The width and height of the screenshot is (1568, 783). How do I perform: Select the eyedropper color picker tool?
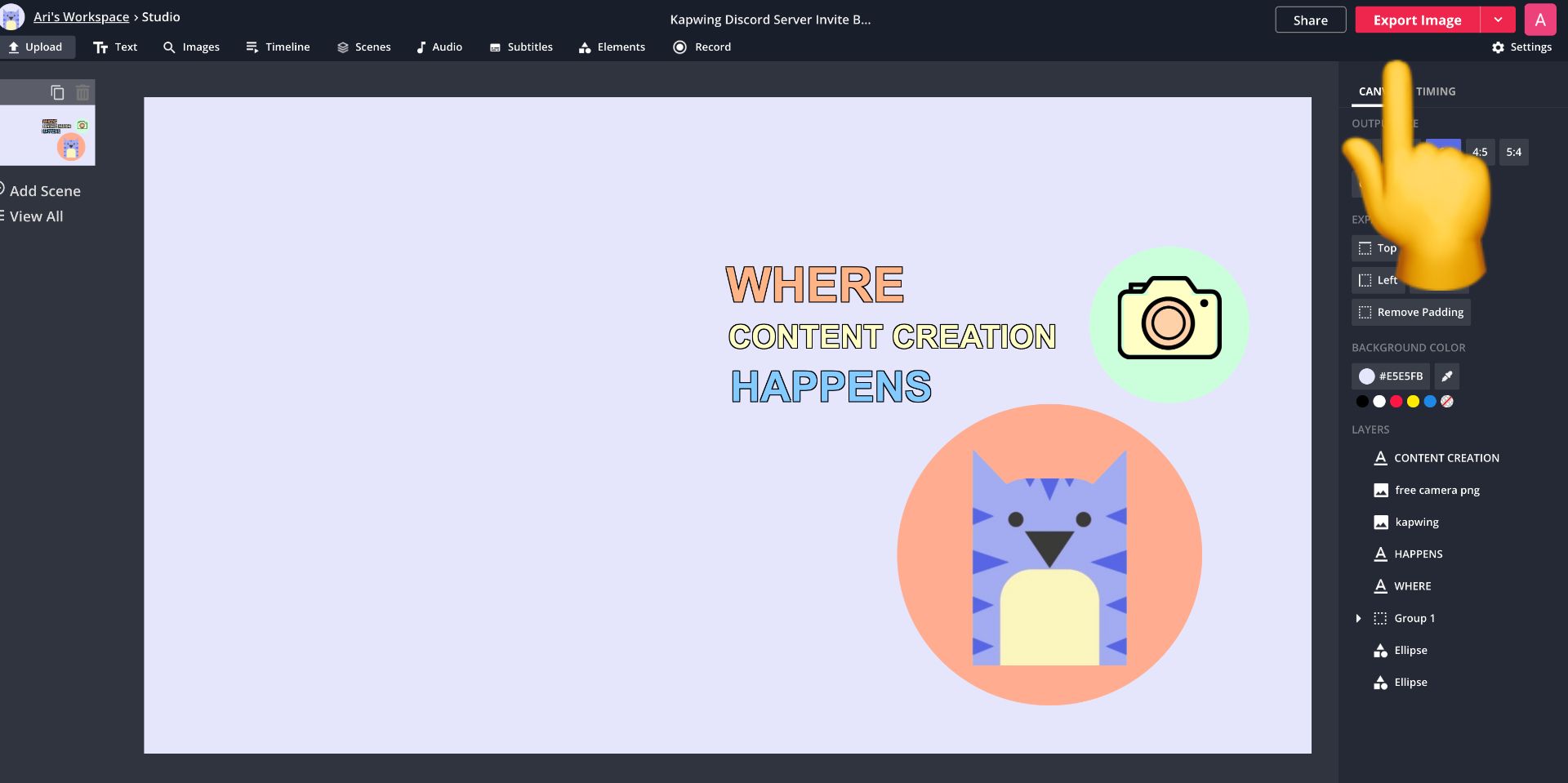pyautogui.click(x=1446, y=376)
